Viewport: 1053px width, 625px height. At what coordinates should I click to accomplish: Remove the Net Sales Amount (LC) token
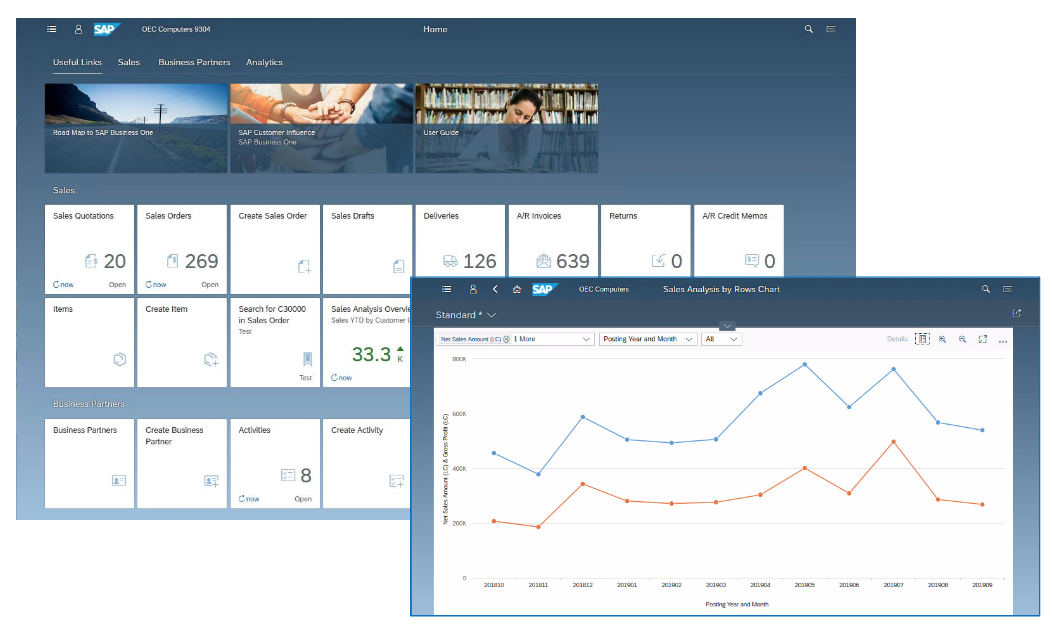point(506,339)
